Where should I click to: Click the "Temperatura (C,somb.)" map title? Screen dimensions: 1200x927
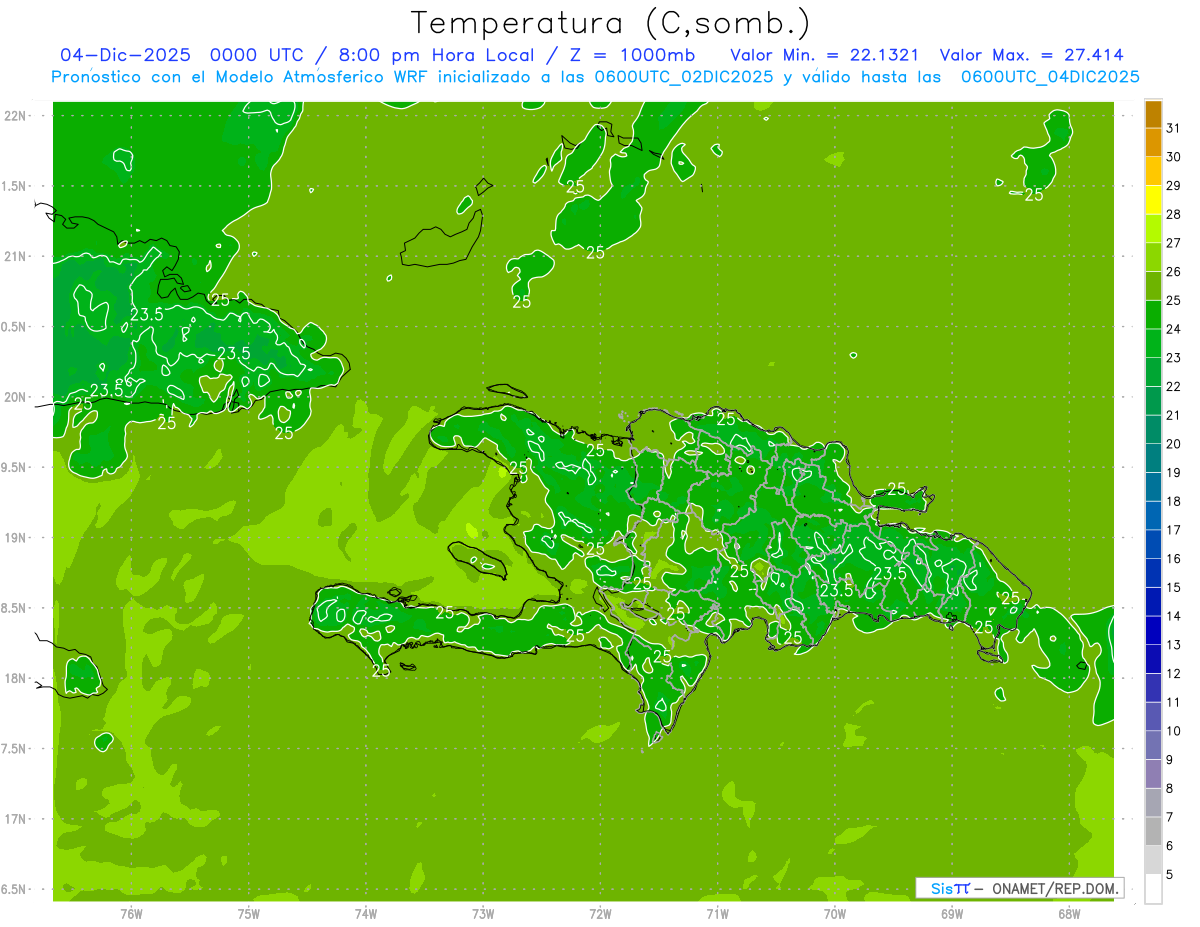point(611,23)
